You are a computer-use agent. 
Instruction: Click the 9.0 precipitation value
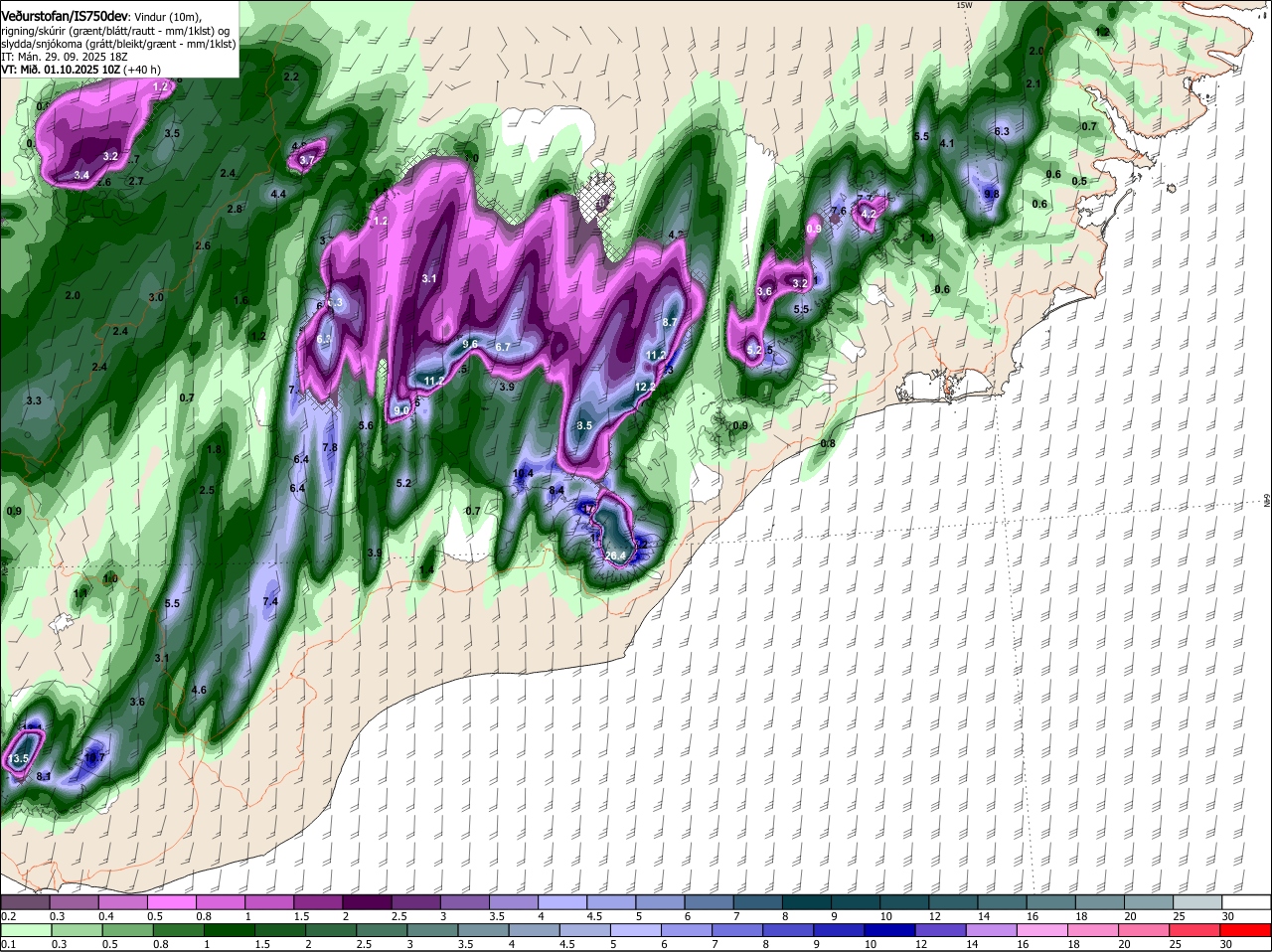[401, 410]
